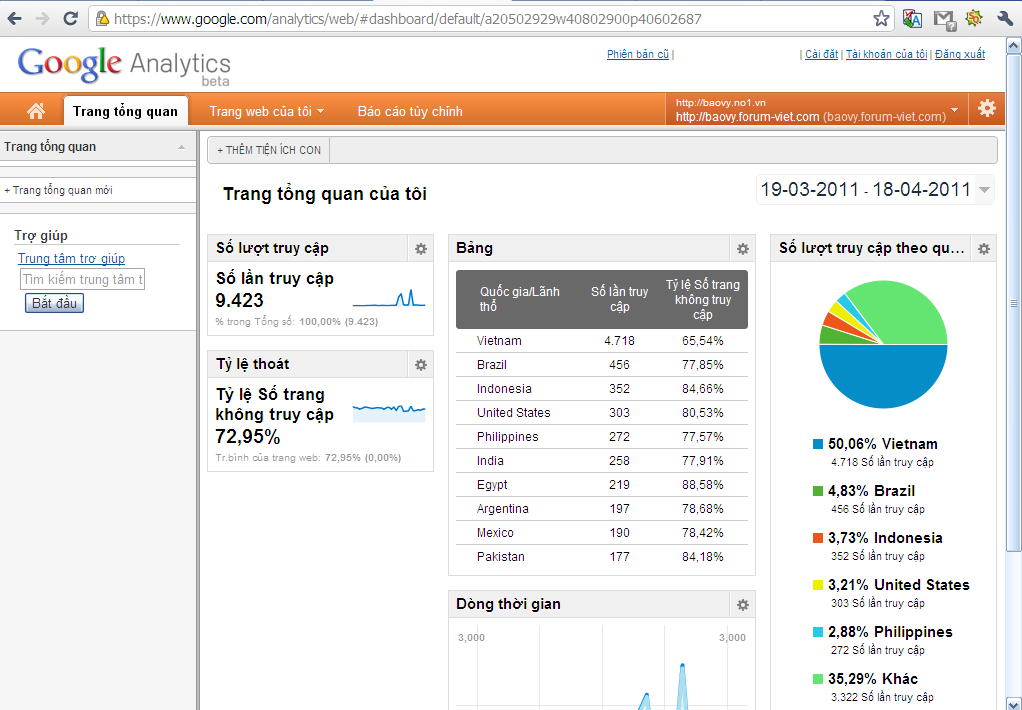Click the help center search field
The image size is (1022, 710).
pos(82,279)
